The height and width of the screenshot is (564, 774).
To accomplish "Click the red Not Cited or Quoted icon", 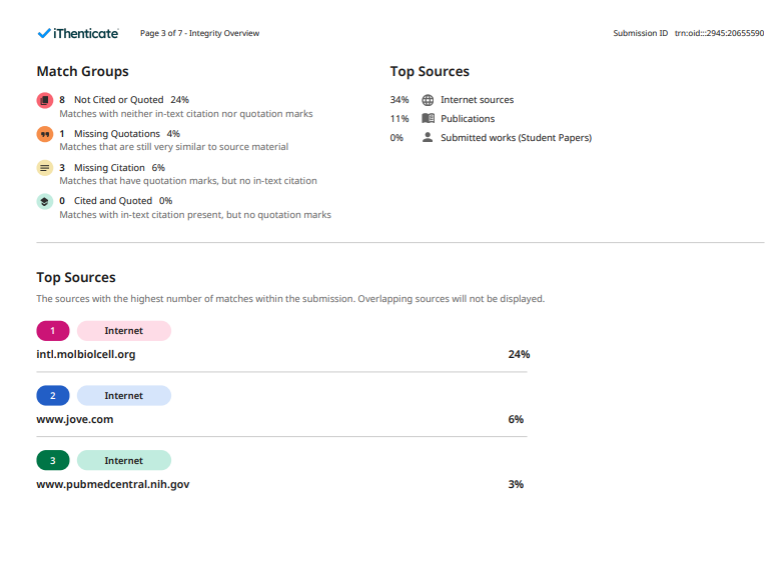I will point(45,100).
